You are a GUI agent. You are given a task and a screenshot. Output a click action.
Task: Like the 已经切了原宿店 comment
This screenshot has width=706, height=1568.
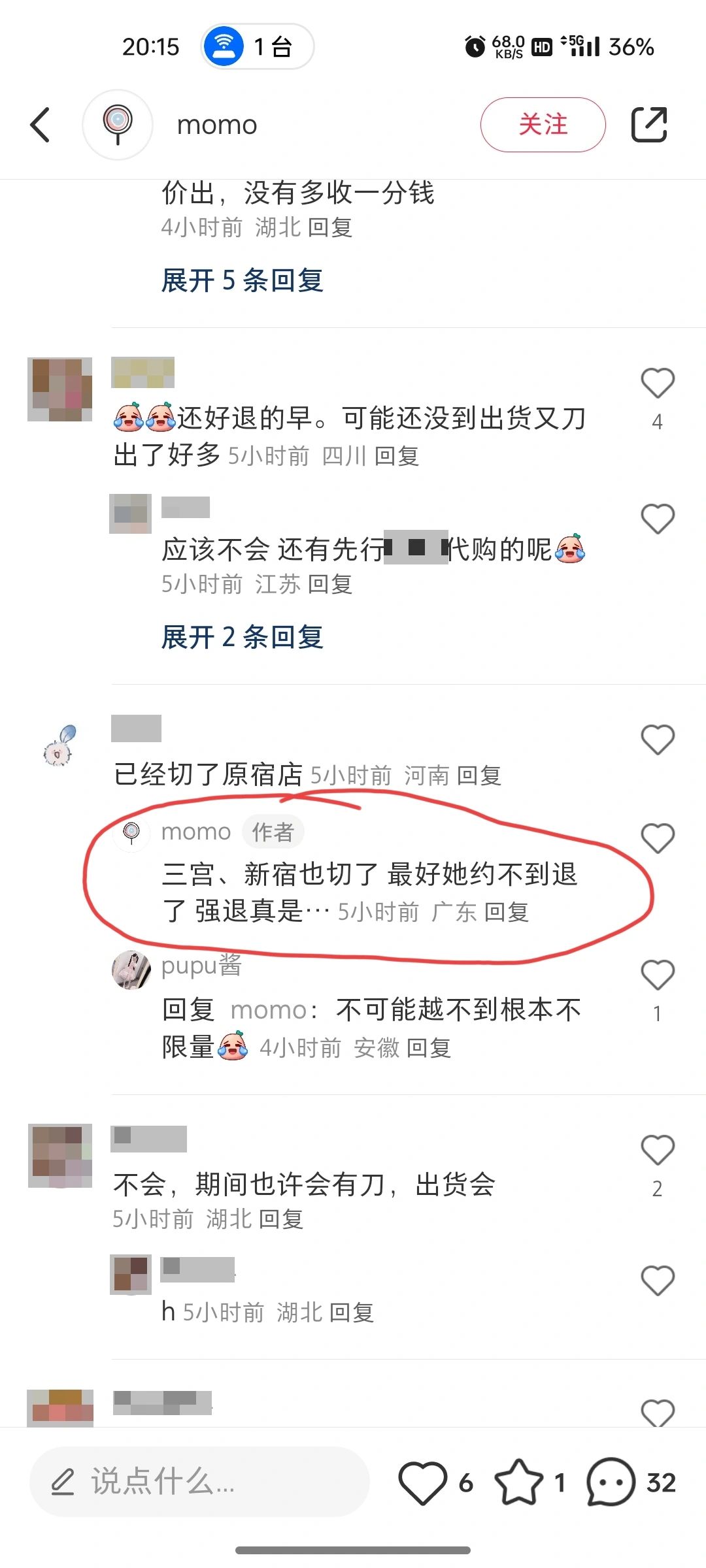click(658, 740)
